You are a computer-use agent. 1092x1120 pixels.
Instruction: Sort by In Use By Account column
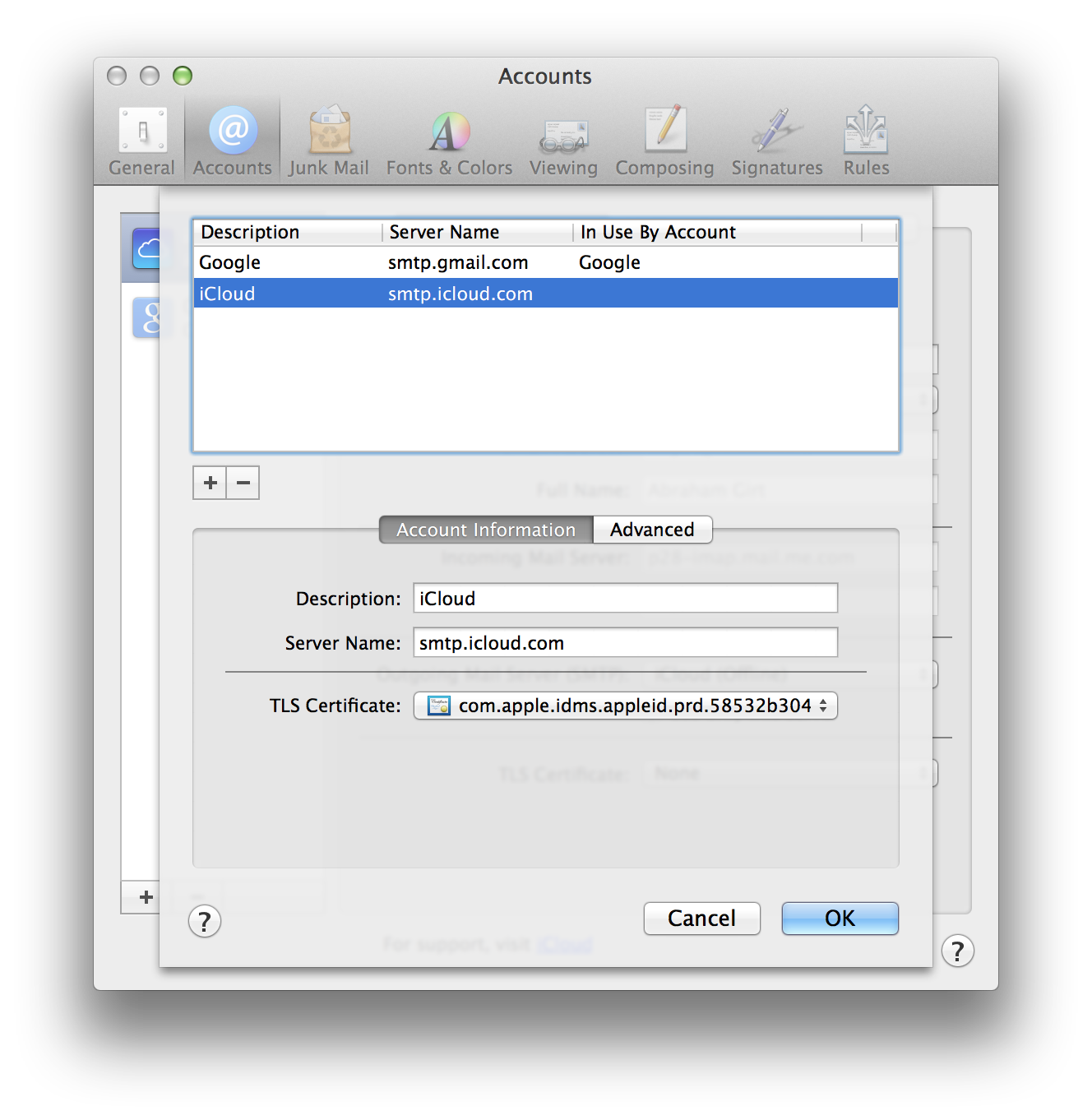[718, 232]
